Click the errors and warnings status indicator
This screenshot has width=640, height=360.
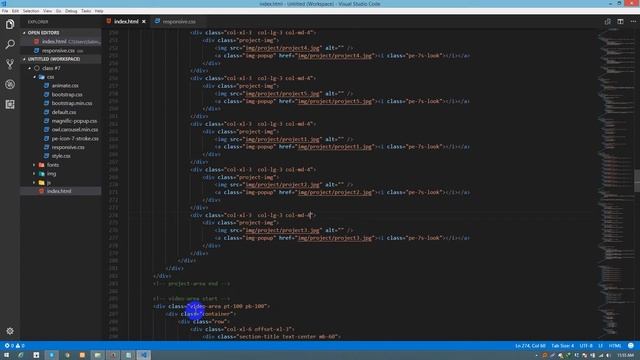coord(14,346)
